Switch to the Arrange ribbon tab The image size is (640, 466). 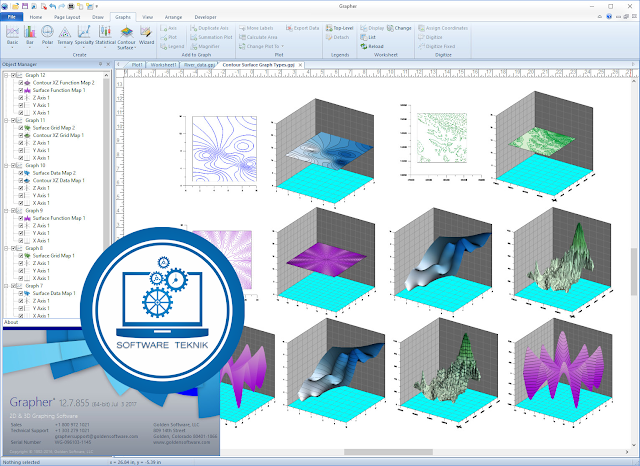(173, 17)
